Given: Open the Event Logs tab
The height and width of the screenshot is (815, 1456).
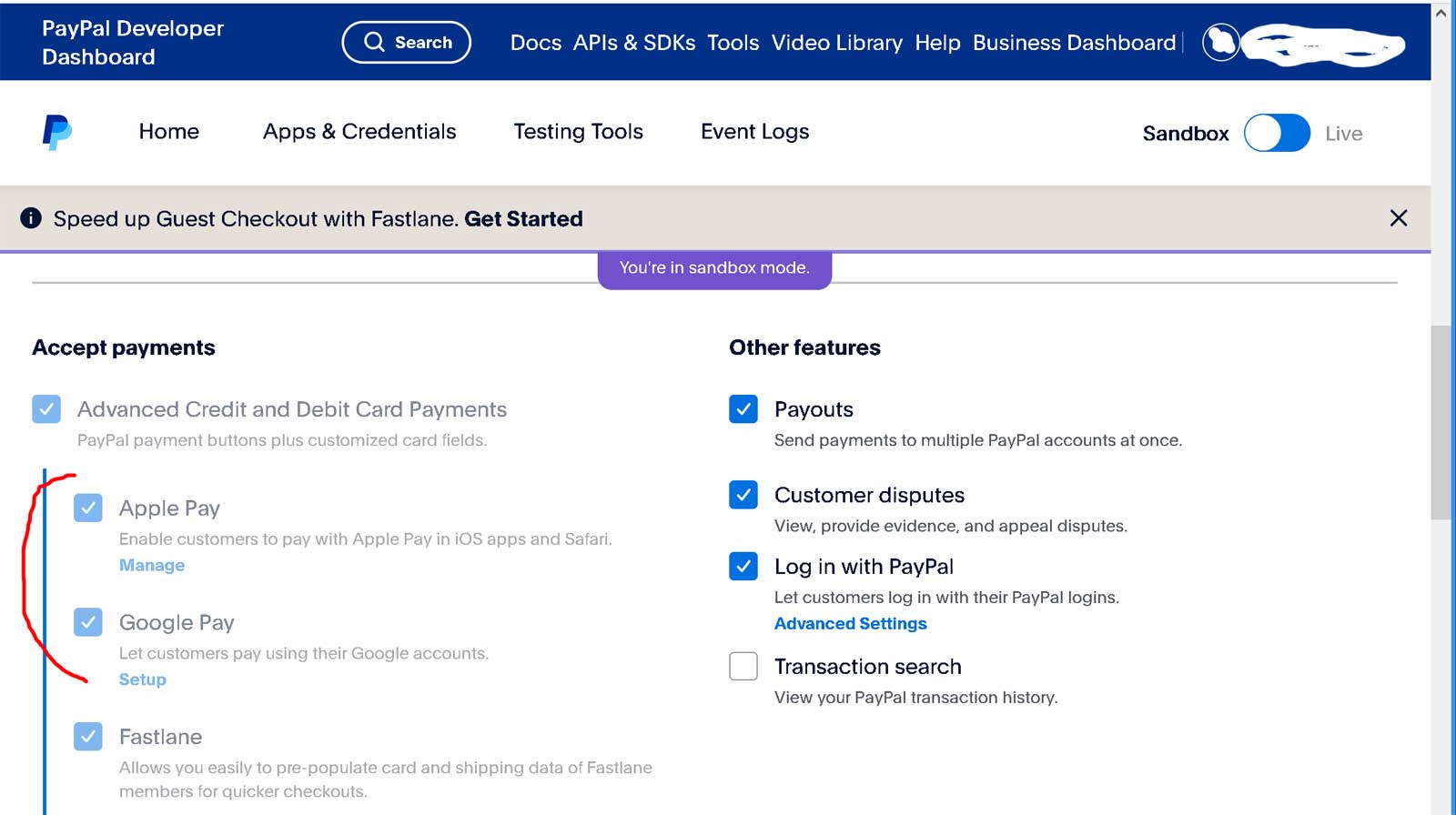Looking at the screenshot, I should click(x=755, y=132).
